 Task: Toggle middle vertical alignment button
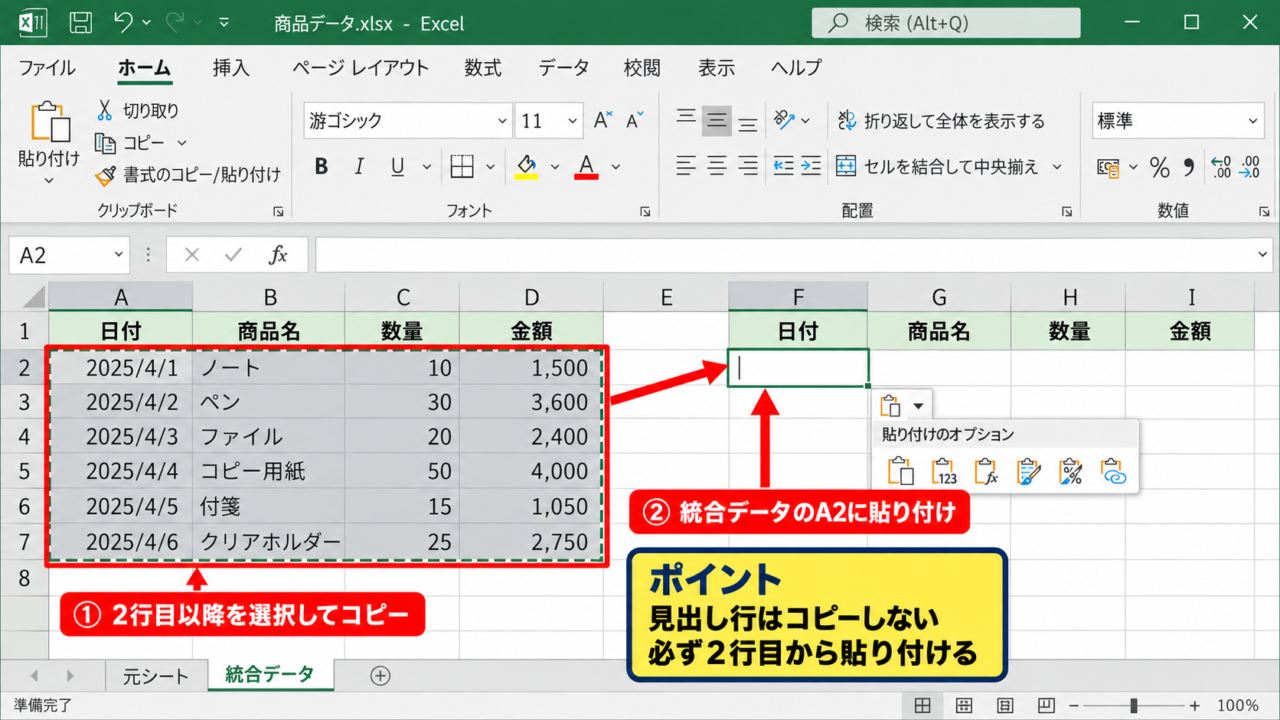coord(716,121)
